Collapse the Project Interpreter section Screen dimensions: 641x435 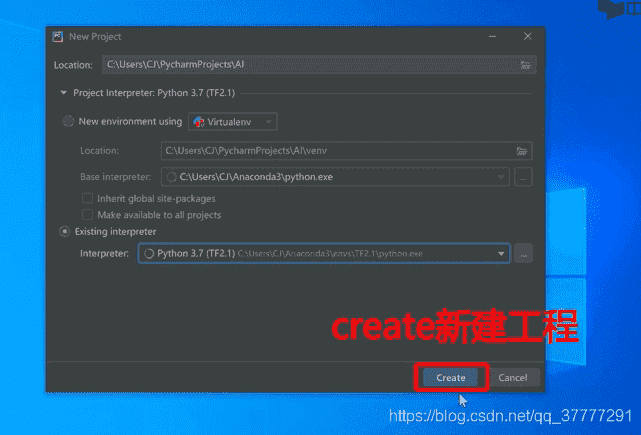(63, 93)
